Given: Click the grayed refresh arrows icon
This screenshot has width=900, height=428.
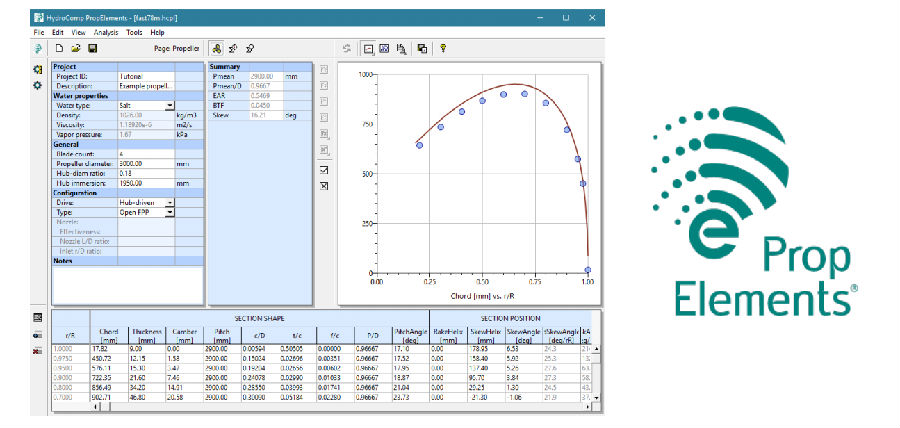Looking at the screenshot, I should coord(347,49).
